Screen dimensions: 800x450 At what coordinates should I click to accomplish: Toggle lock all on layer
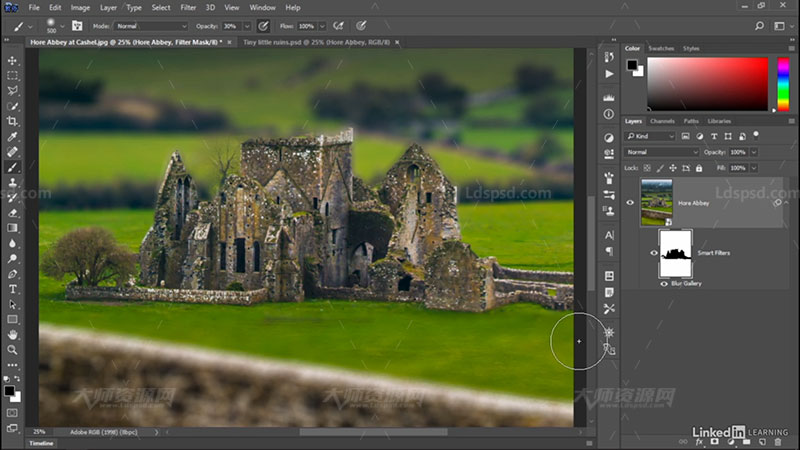tap(699, 168)
